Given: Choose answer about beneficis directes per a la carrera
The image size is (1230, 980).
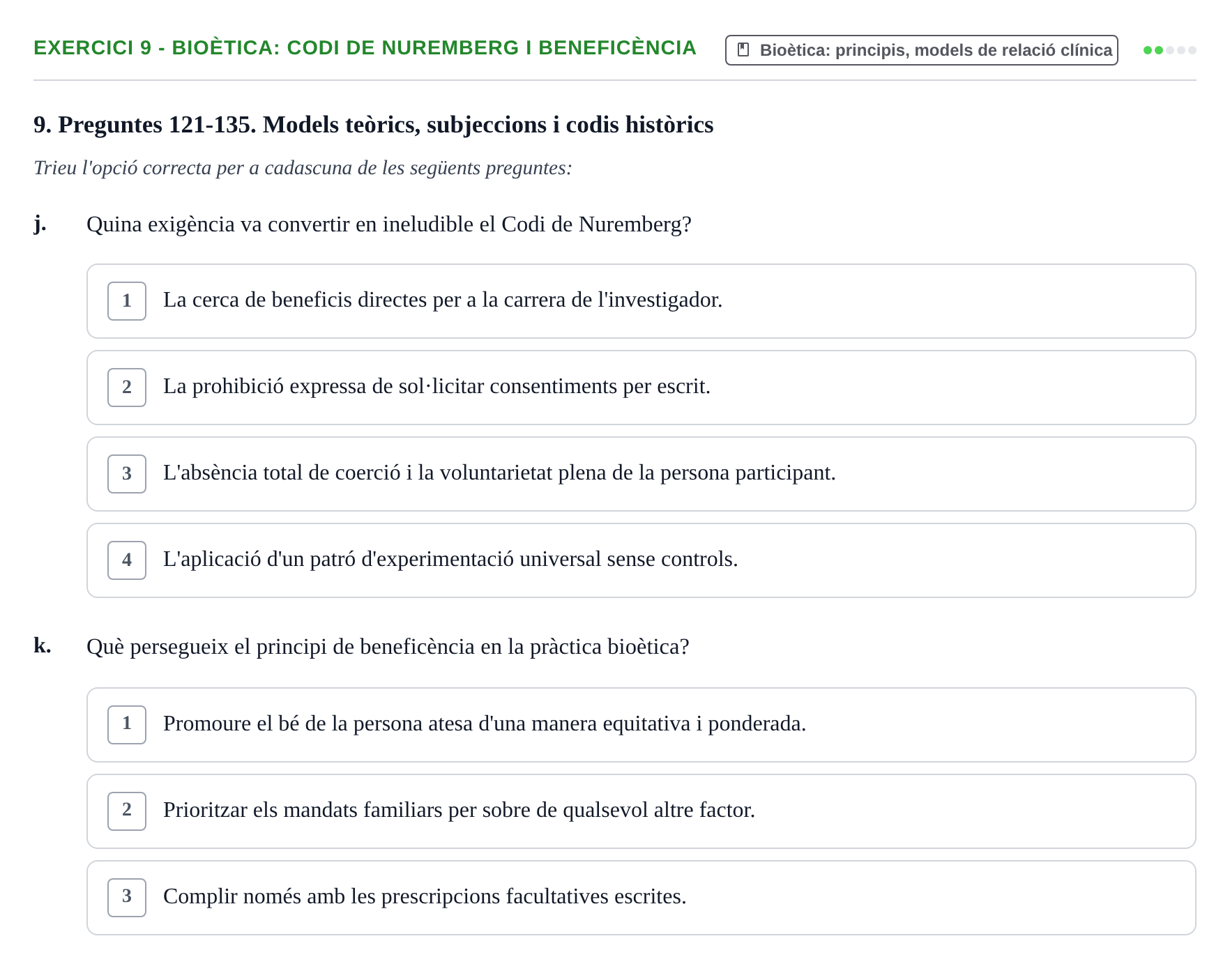Looking at the screenshot, I should [641, 301].
